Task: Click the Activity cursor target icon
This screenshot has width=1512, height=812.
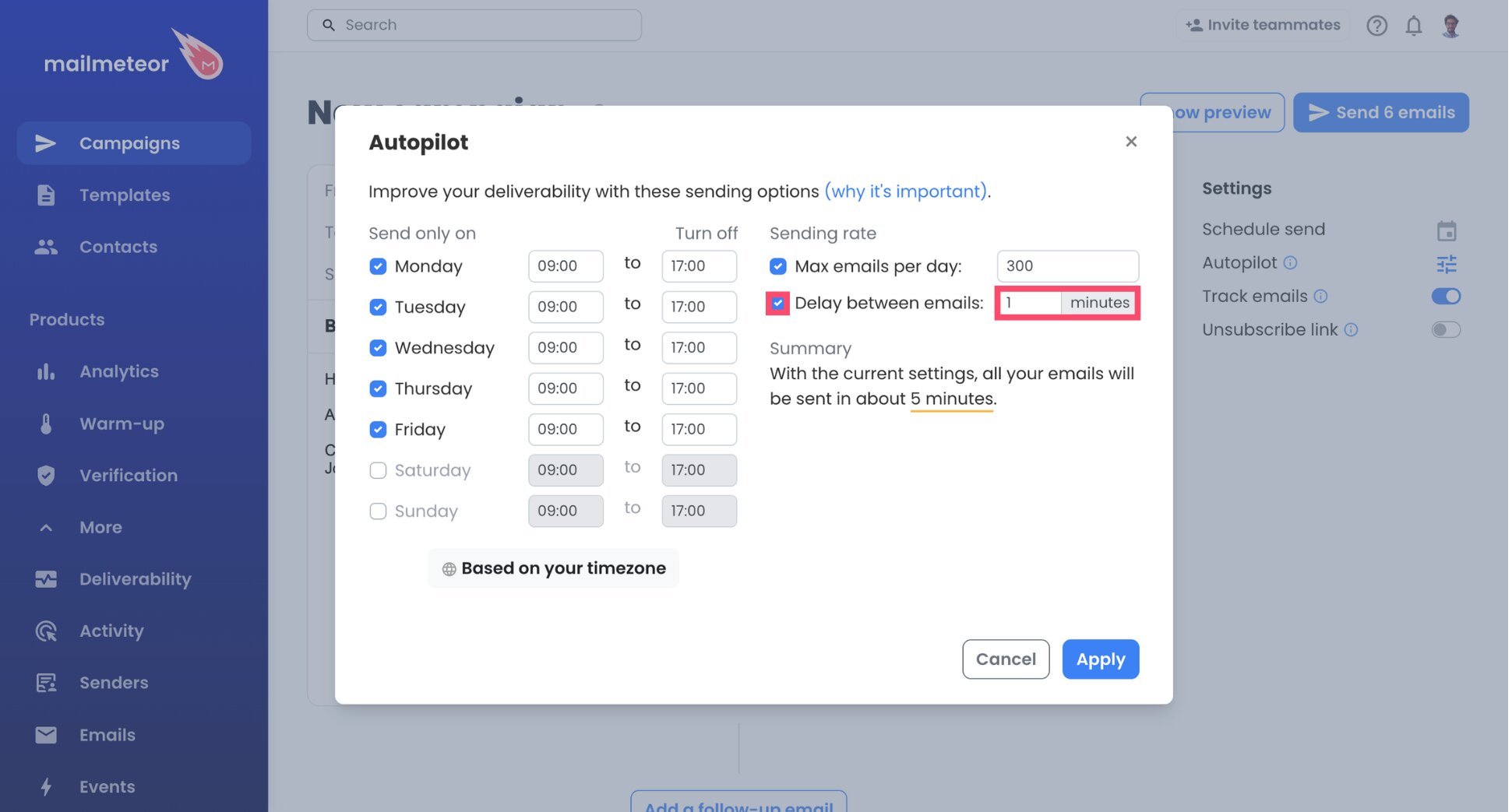Action: coord(46,631)
